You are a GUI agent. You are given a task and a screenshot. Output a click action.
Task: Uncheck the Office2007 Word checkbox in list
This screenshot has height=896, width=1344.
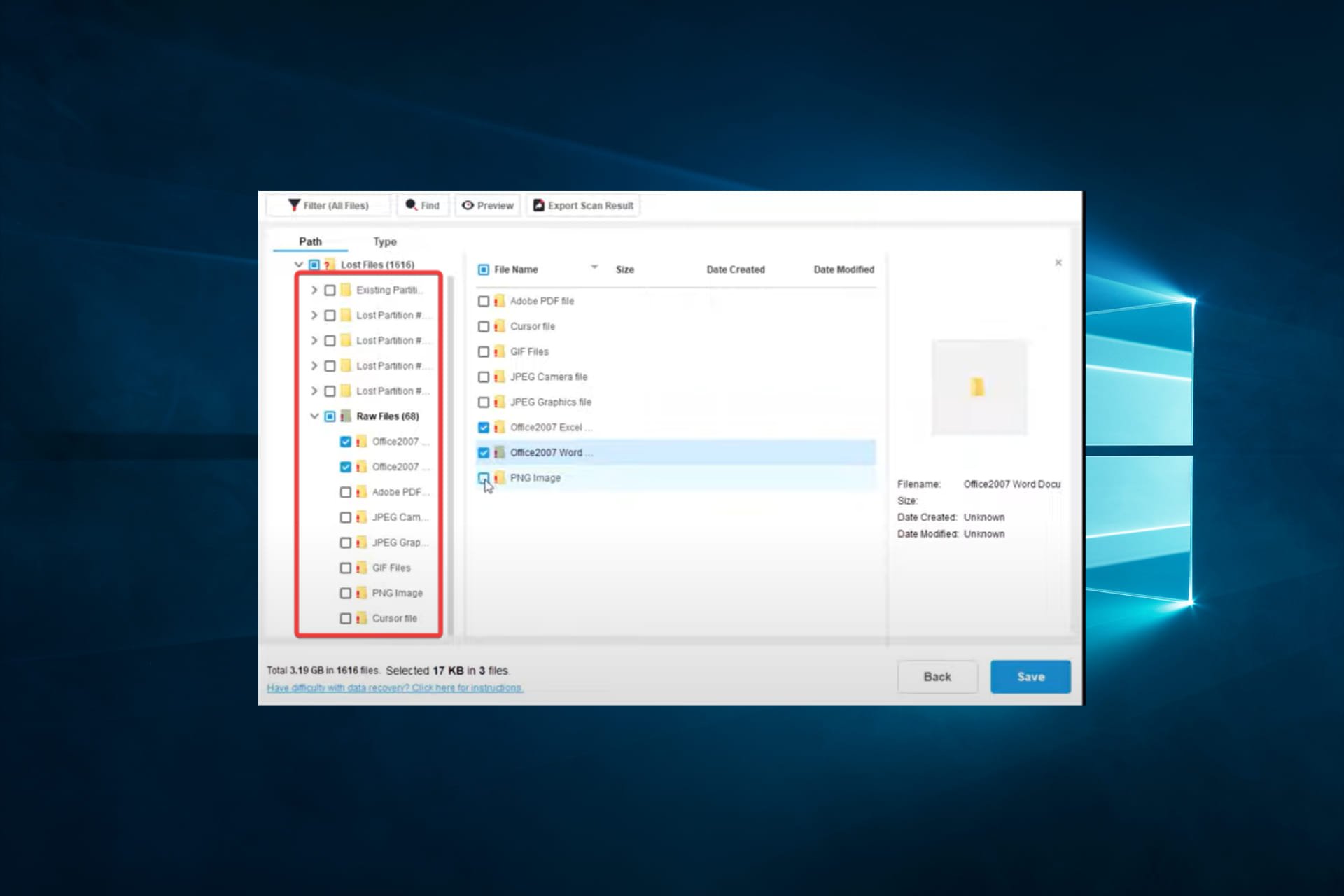click(x=484, y=452)
